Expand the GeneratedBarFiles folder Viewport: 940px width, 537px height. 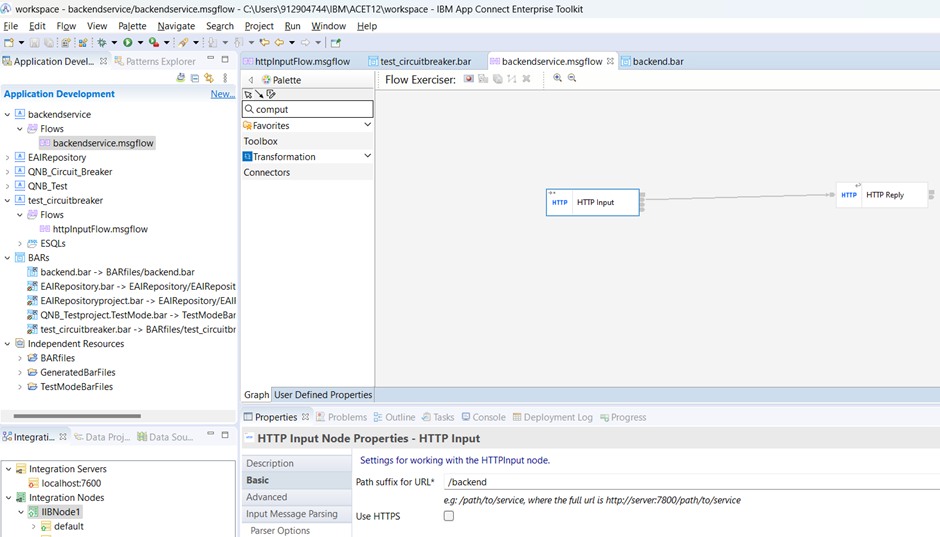click(x=20, y=372)
